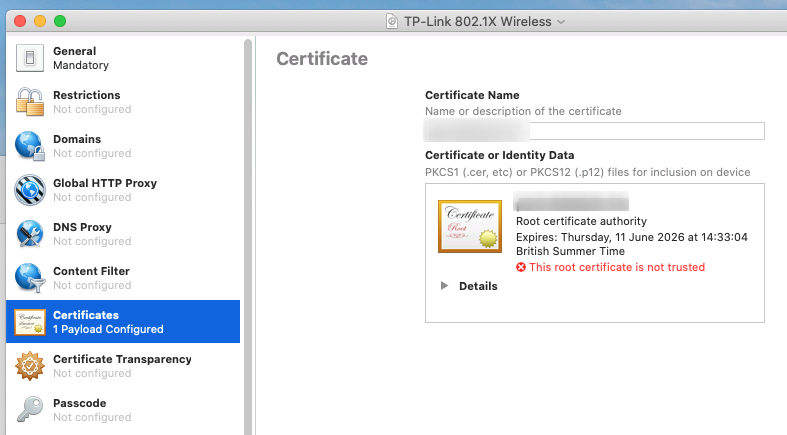The width and height of the screenshot is (787, 435).
Task: Click the 'root certificate is not trusted' warning
Action: (x=617, y=267)
